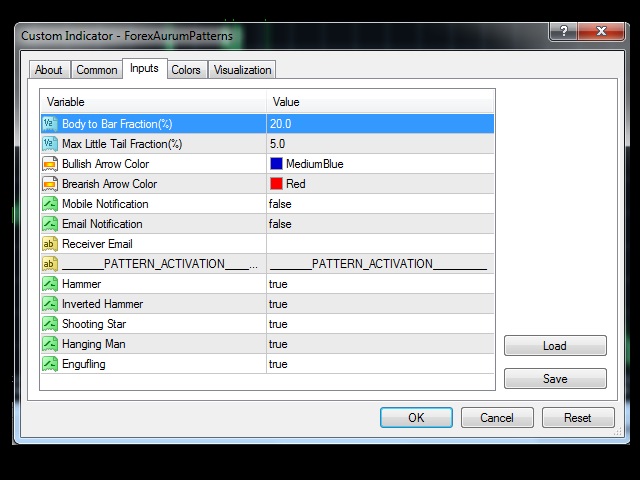Select Mobile Notification false value

pos(380,204)
